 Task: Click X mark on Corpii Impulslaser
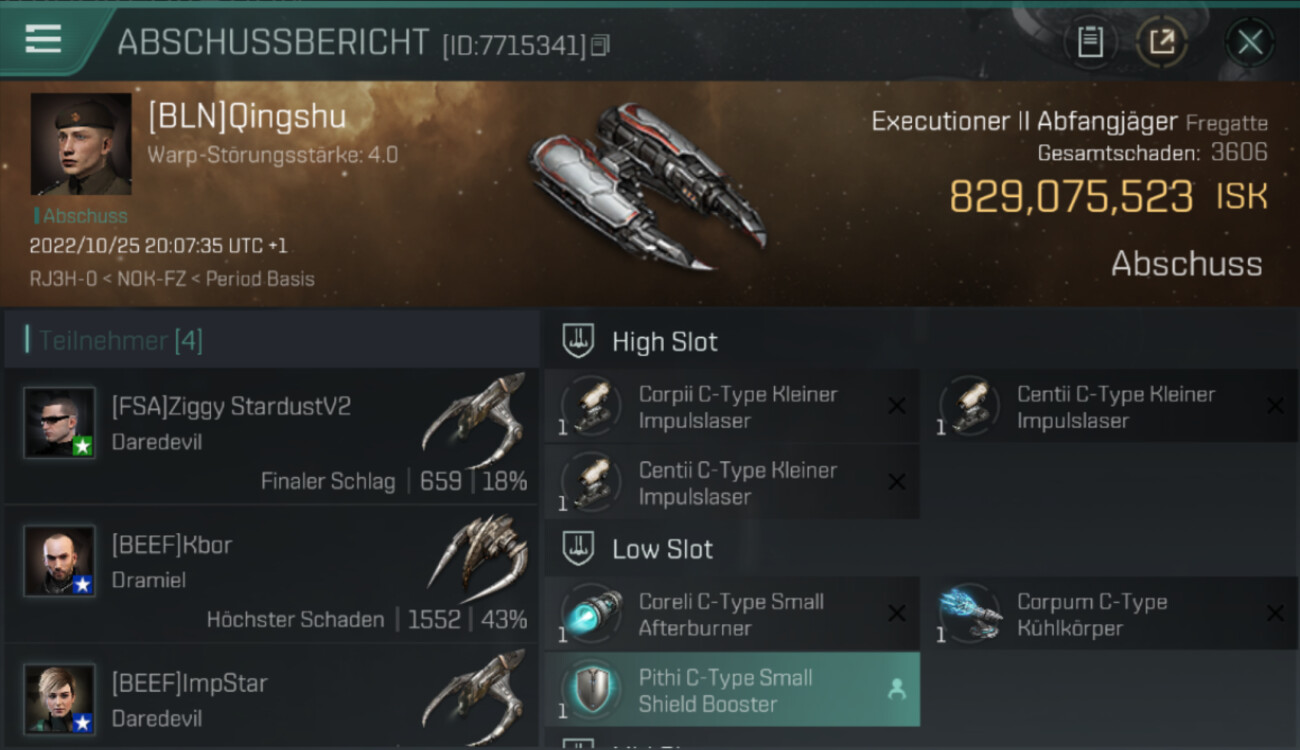(x=897, y=406)
